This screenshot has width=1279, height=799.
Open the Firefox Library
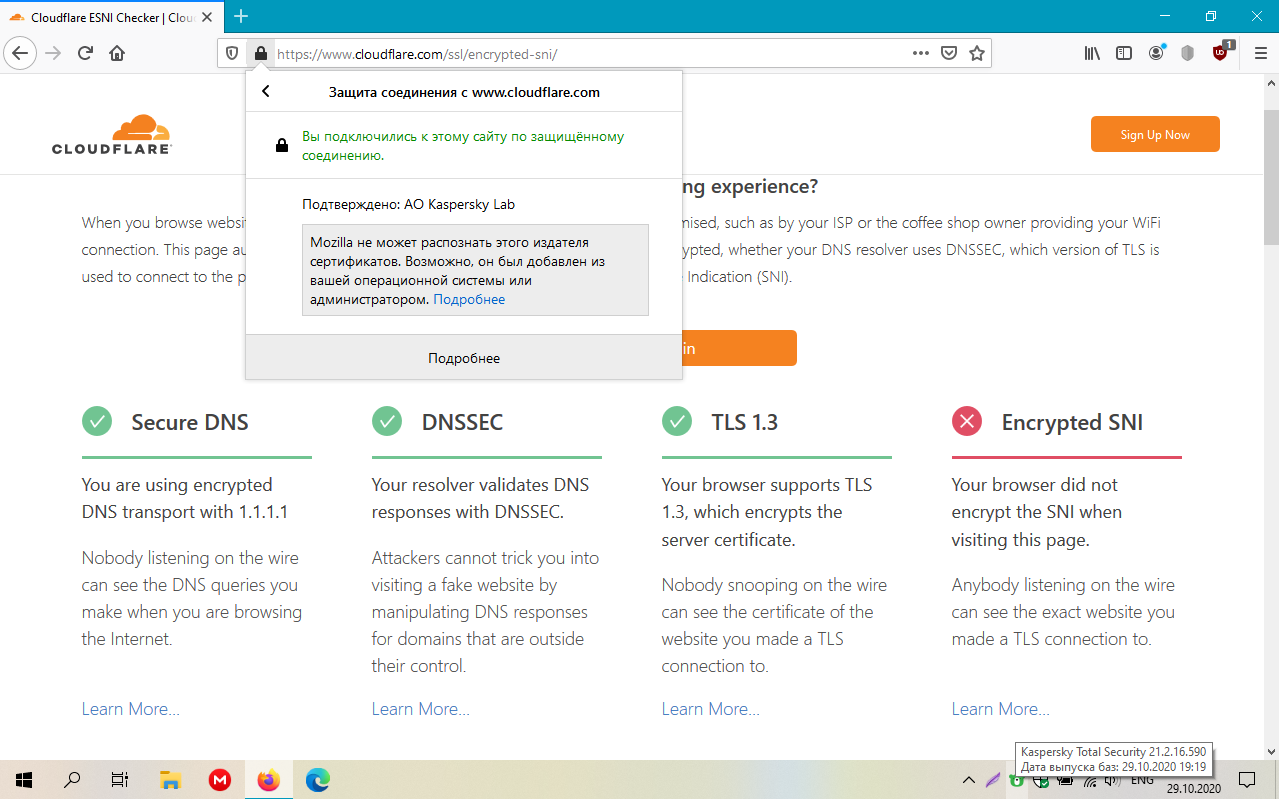coord(1092,53)
